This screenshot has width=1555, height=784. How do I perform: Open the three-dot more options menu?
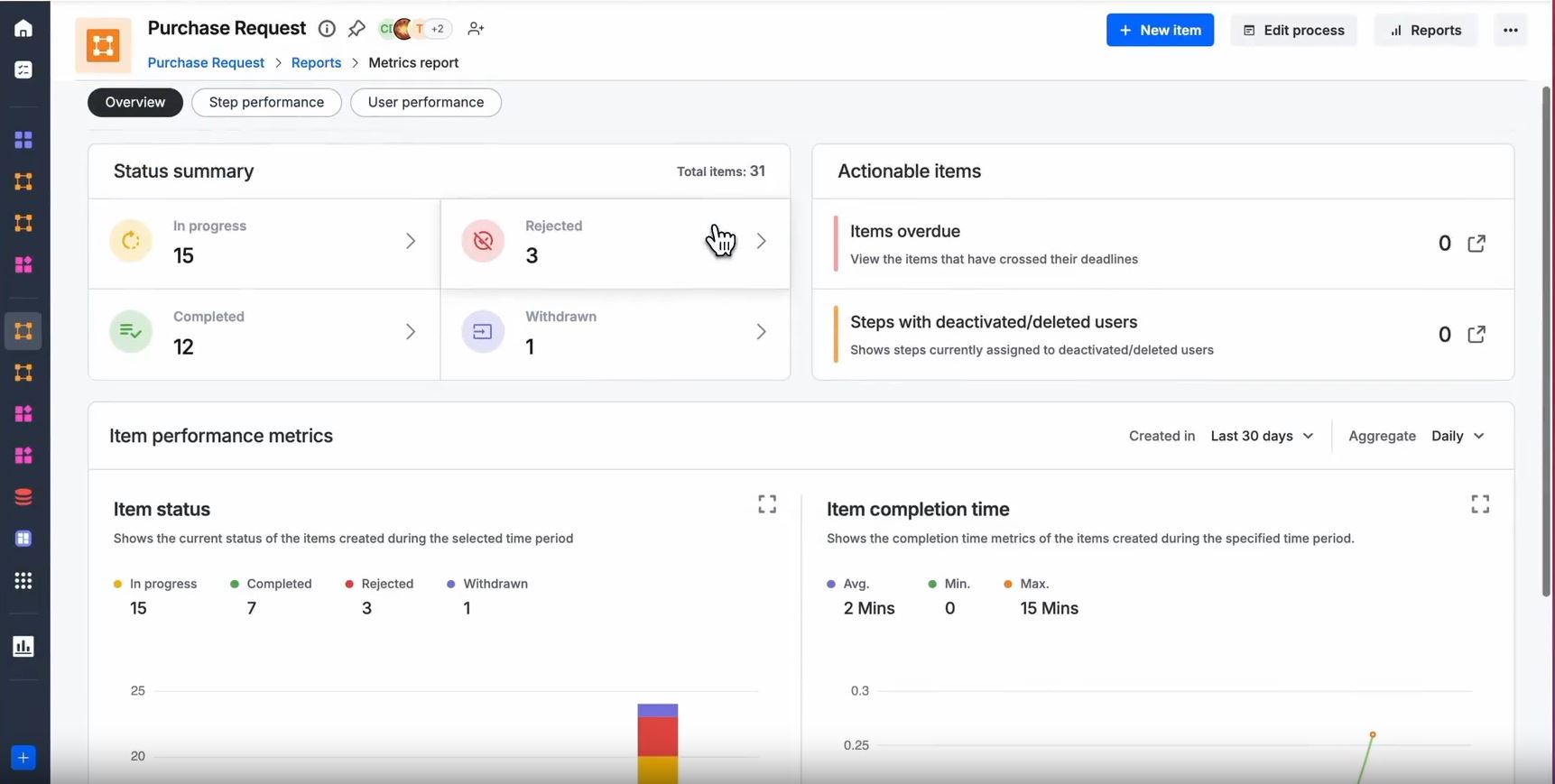[x=1510, y=30]
